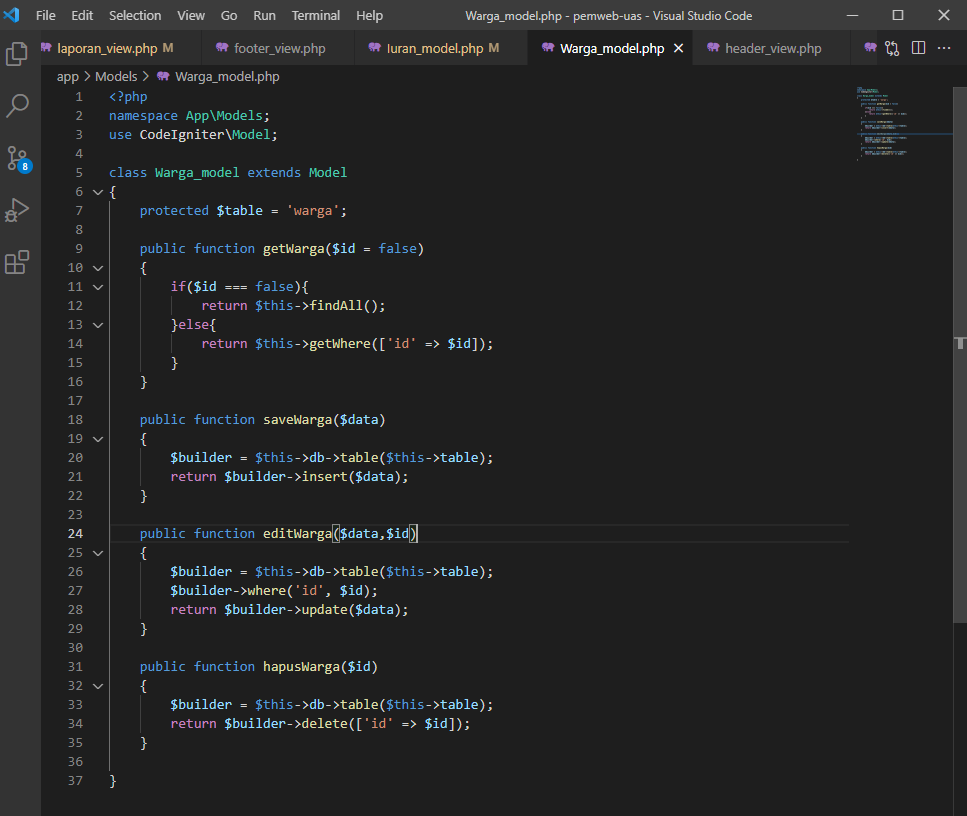Click the PHP elephant icon on Warga_model.php tab
Image resolution: width=967 pixels, height=816 pixels.
tap(549, 47)
